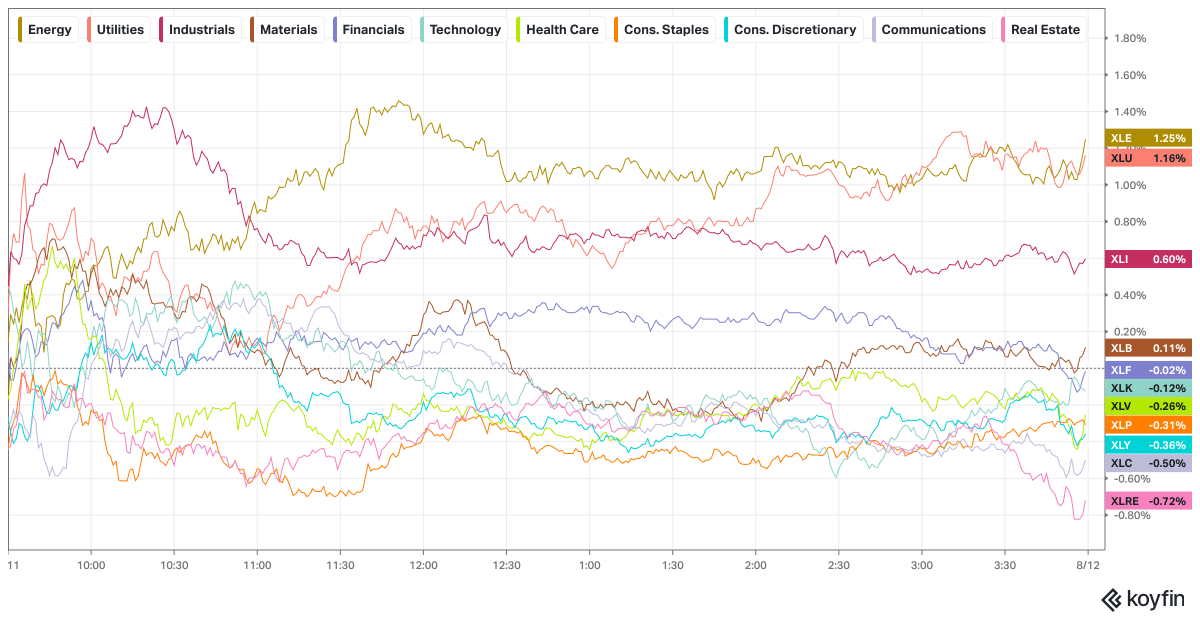Click the XLC -0.50% price label

(1148, 463)
